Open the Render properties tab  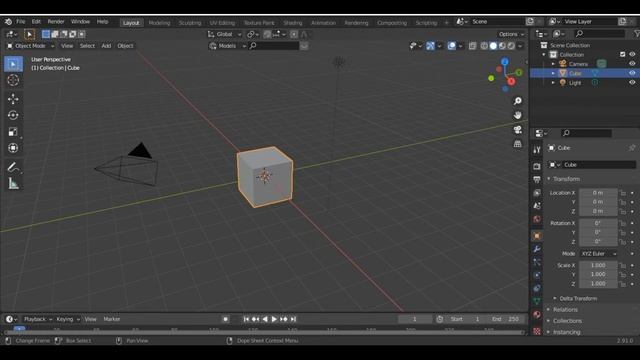click(x=537, y=166)
